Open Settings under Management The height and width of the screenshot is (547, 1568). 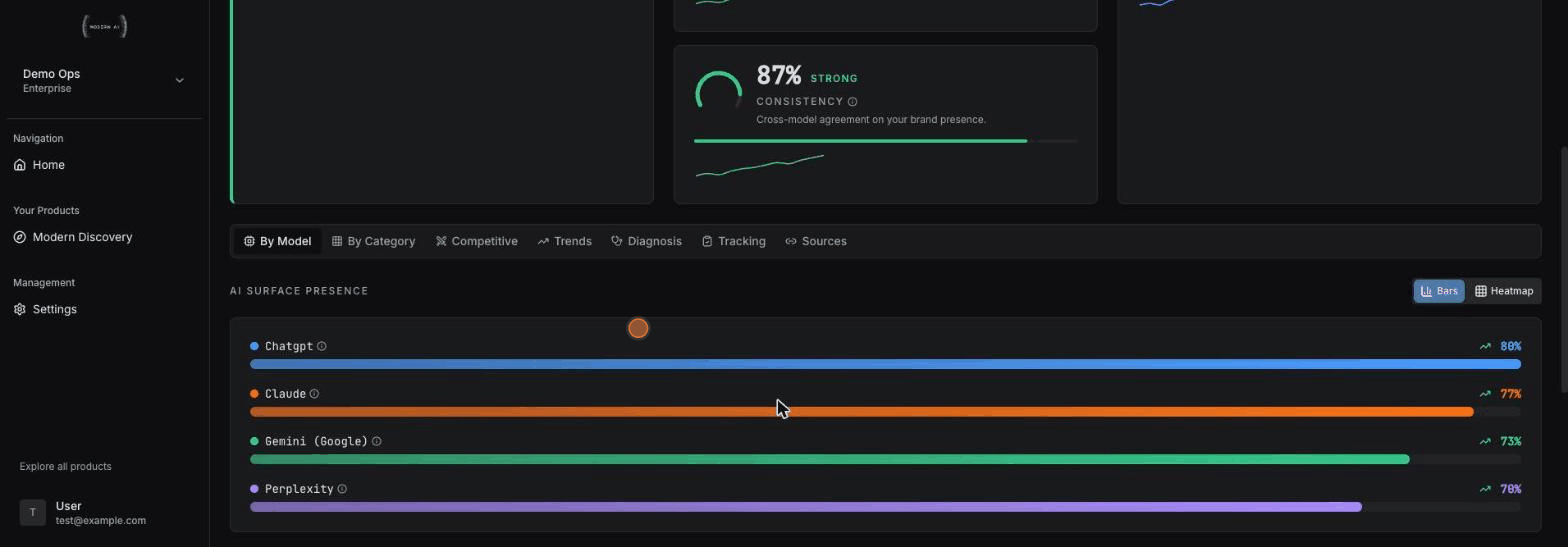[x=104, y=309]
